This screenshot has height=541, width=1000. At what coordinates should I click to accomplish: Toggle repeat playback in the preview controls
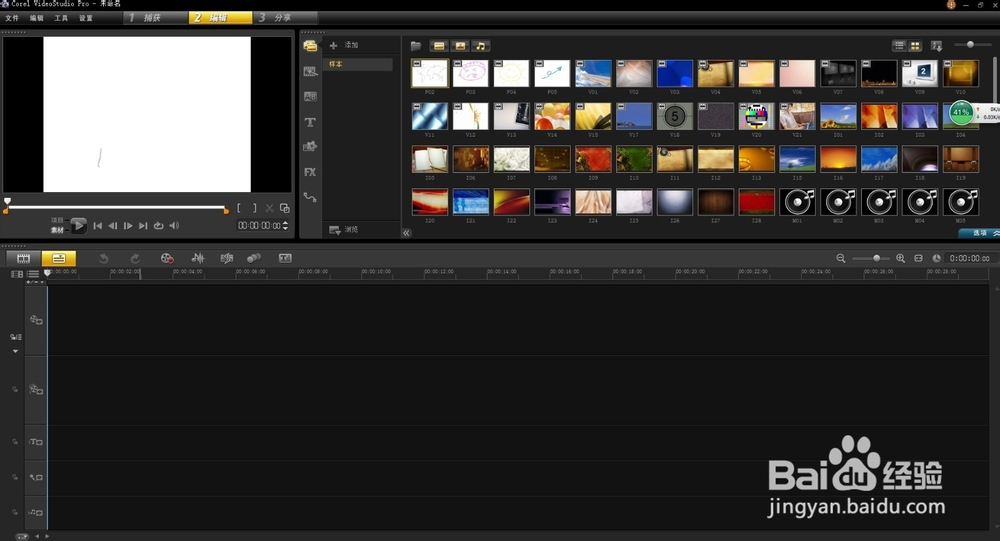(x=158, y=226)
